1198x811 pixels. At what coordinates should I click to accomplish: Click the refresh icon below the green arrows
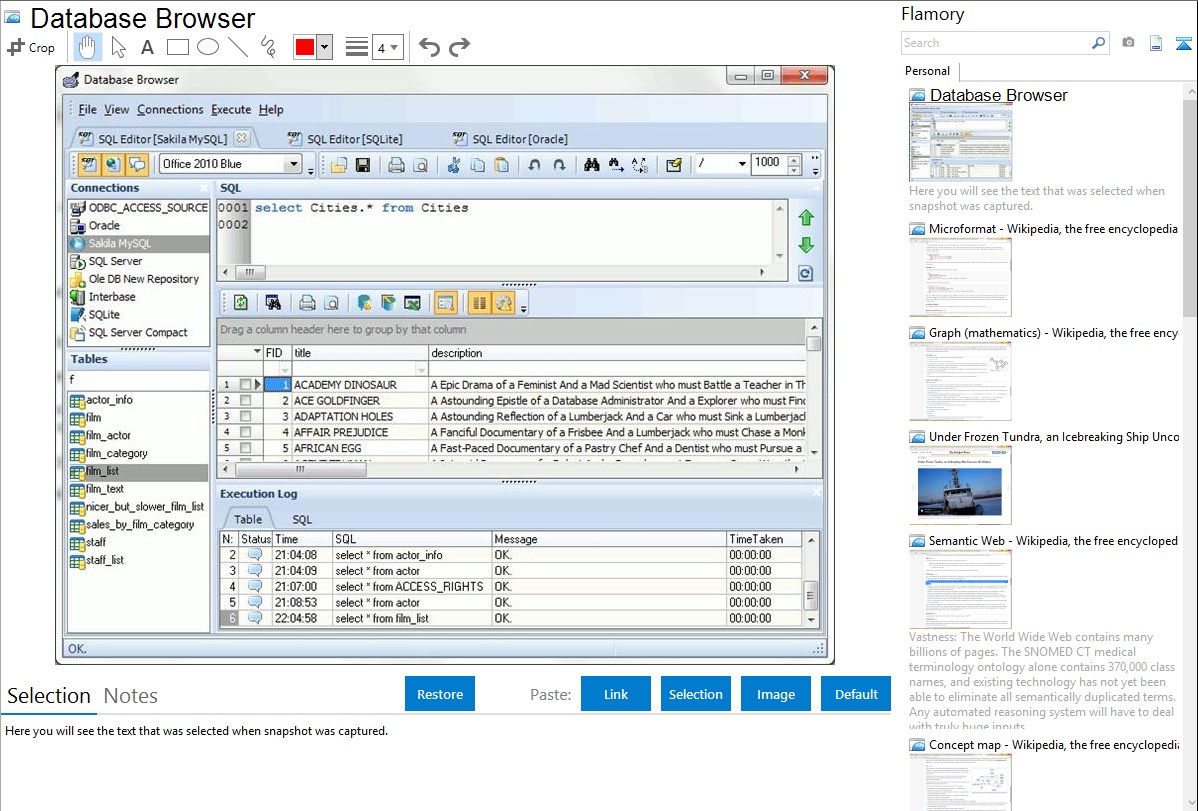(x=806, y=274)
